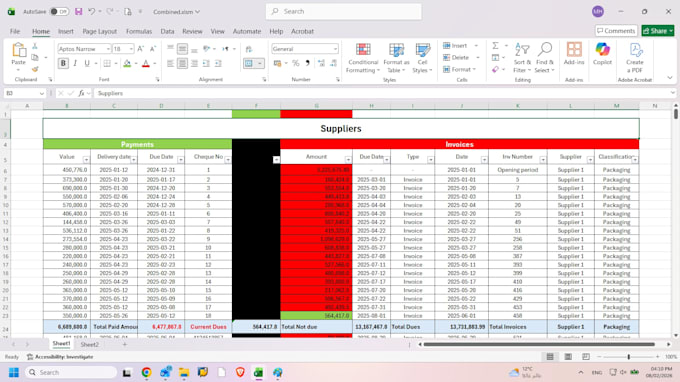The image size is (680, 382).
Task: Click the Save icon in title bar
Action: click(78, 12)
